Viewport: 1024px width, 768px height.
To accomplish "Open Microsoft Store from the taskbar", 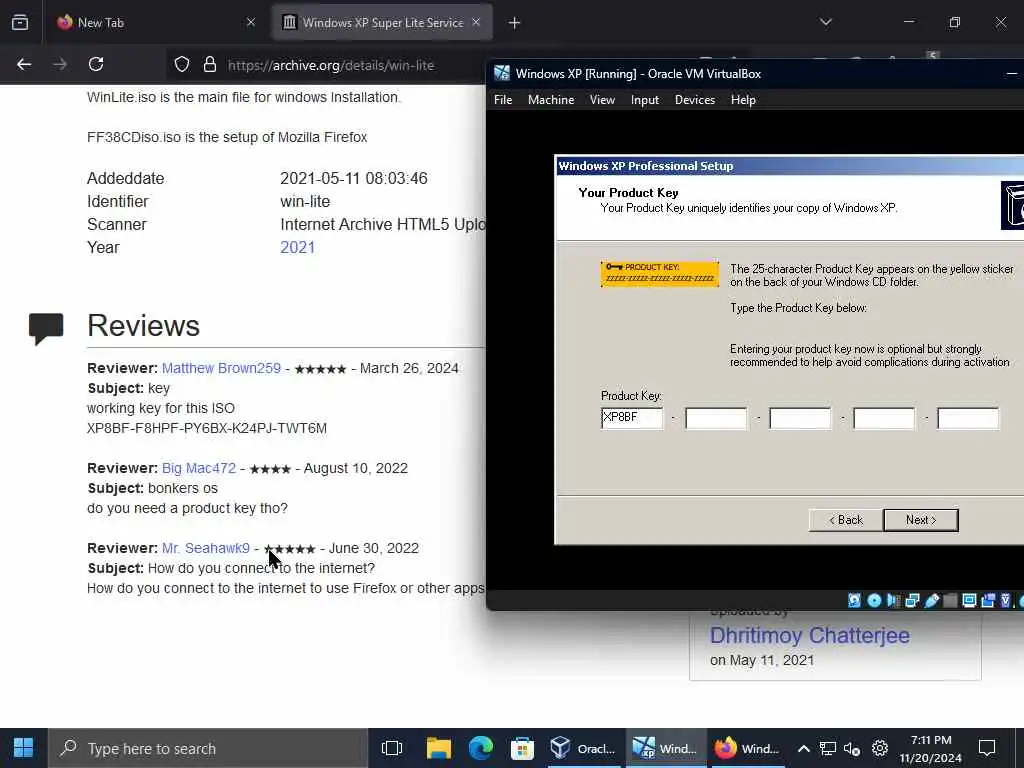I will click(522, 748).
